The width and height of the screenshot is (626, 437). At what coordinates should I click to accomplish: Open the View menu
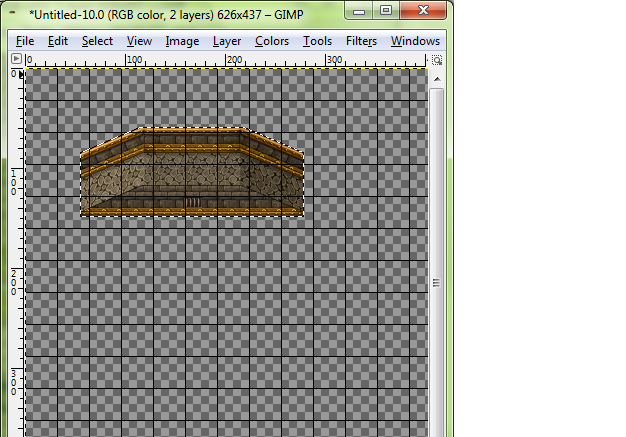coord(139,41)
